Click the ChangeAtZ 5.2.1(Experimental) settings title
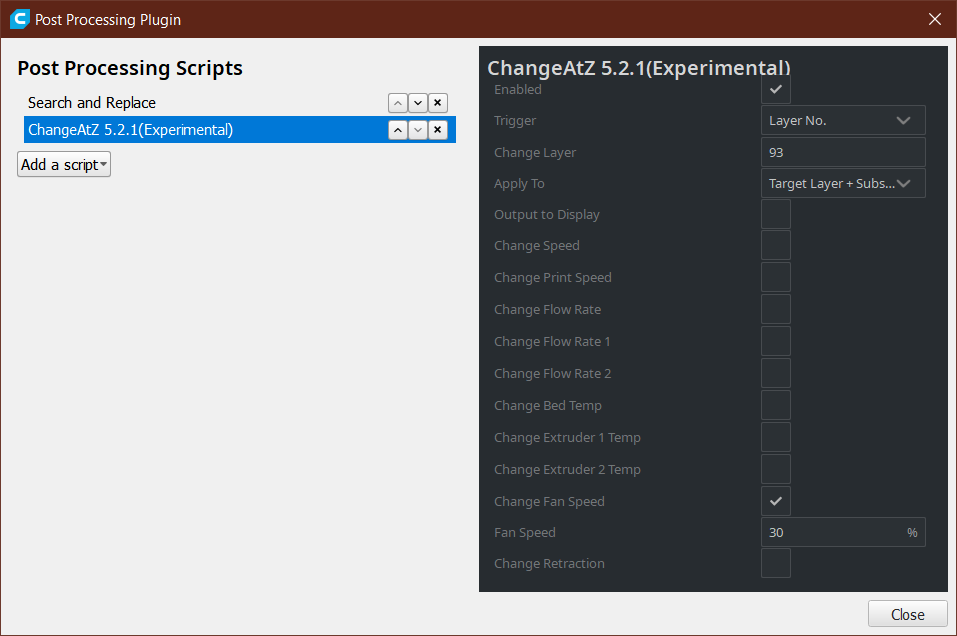 pyautogui.click(x=638, y=68)
